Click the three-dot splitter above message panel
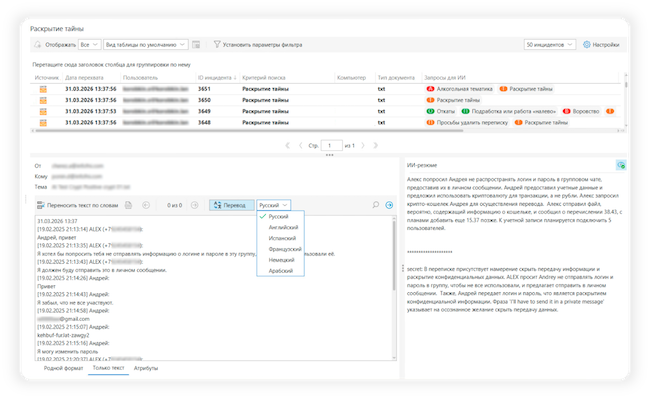The width and height of the screenshot is (650, 398). coord(330,155)
